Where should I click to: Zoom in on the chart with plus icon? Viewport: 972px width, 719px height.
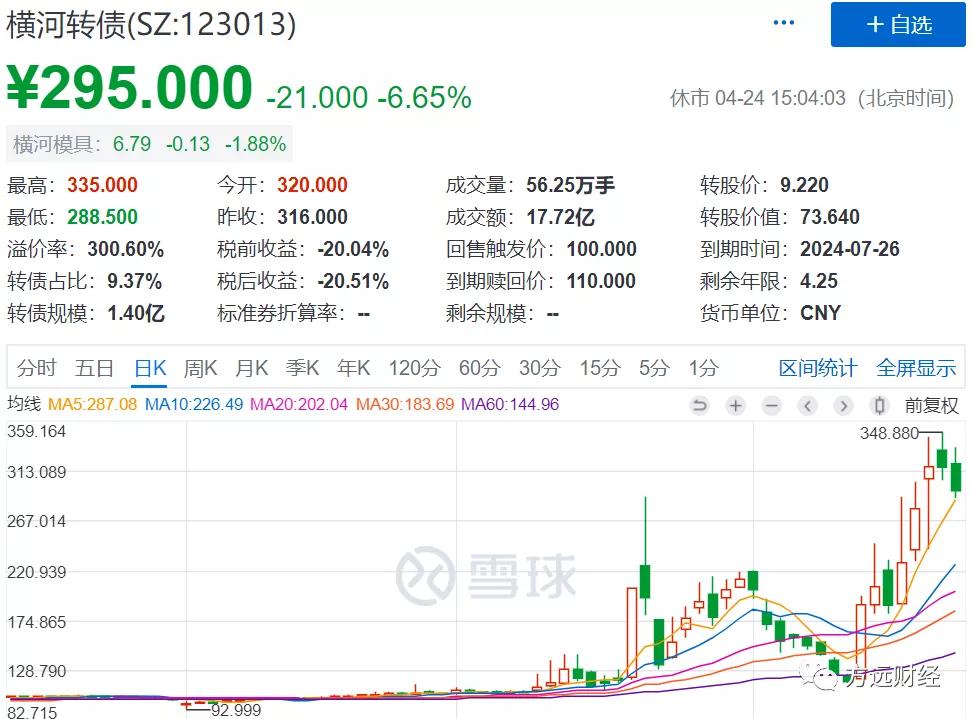[x=735, y=406]
